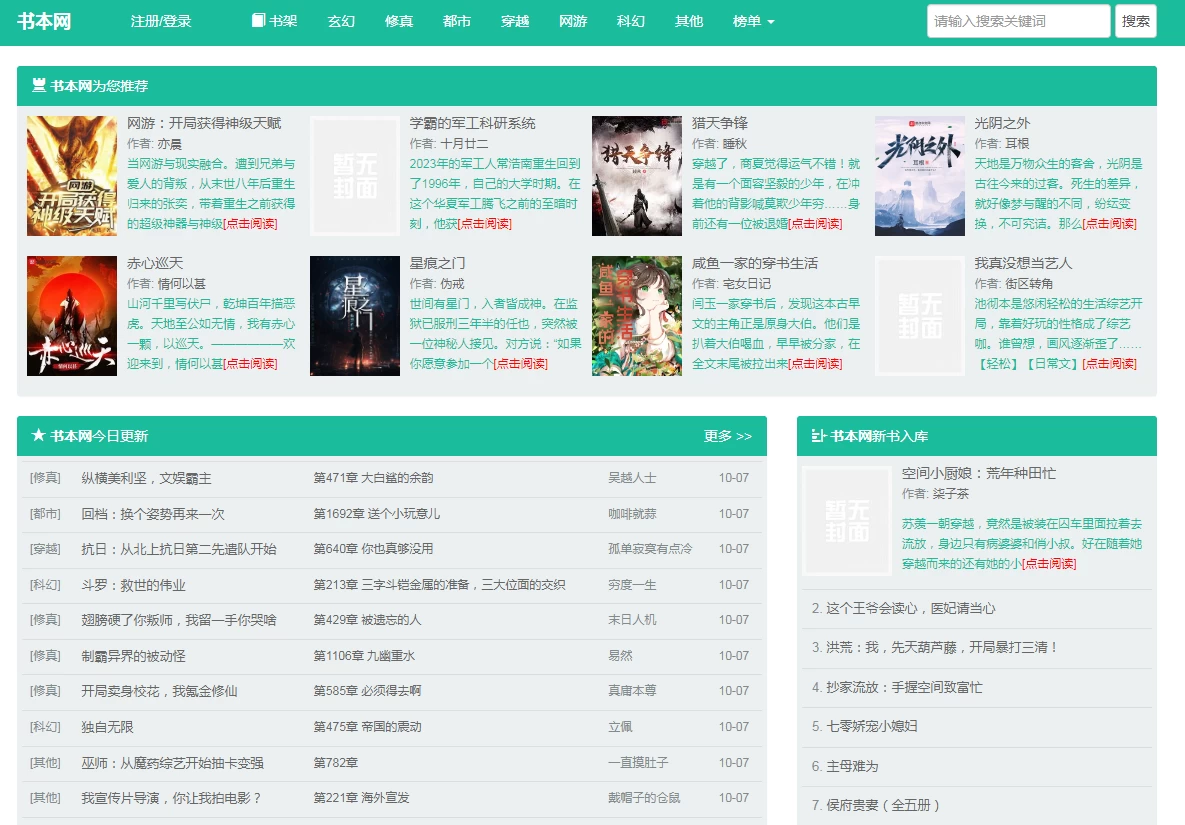Open the book 斗罗：救世的伟业
The image size is (1185, 825).
[133, 585]
